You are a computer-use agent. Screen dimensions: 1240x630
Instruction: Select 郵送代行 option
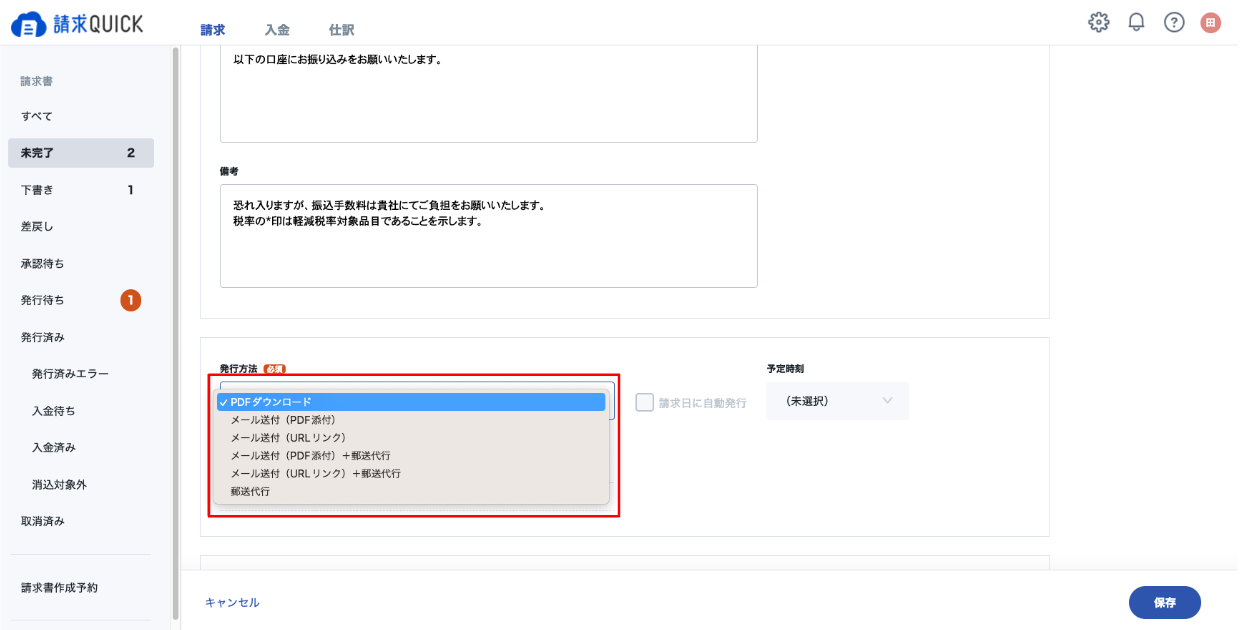[x=411, y=492]
